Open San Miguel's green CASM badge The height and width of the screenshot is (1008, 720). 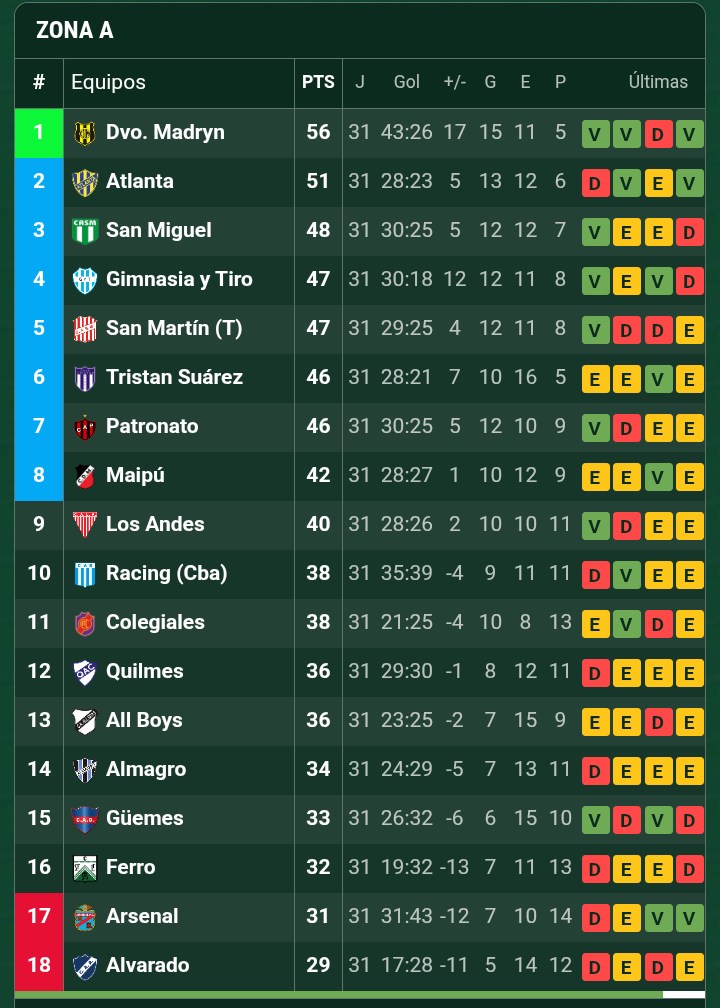point(85,231)
